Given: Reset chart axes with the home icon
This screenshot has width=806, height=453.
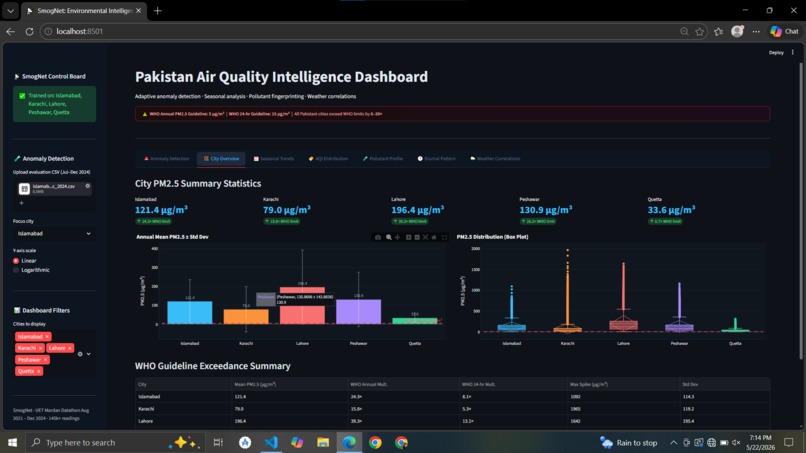Looking at the screenshot, I should [x=434, y=237].
